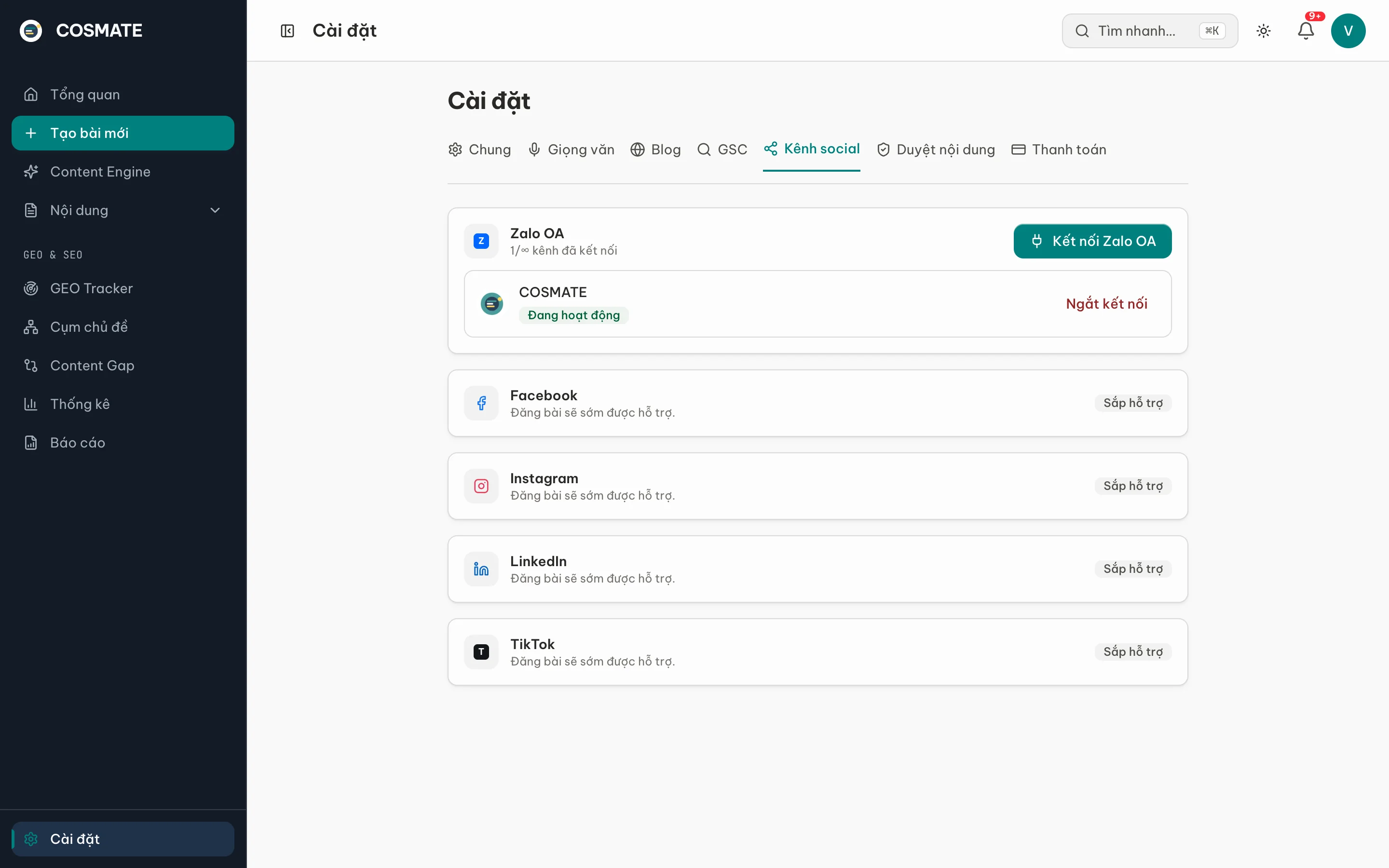
Task: Toggle the light/dark theme sun icon
Action: click(x=1263, y=31)
